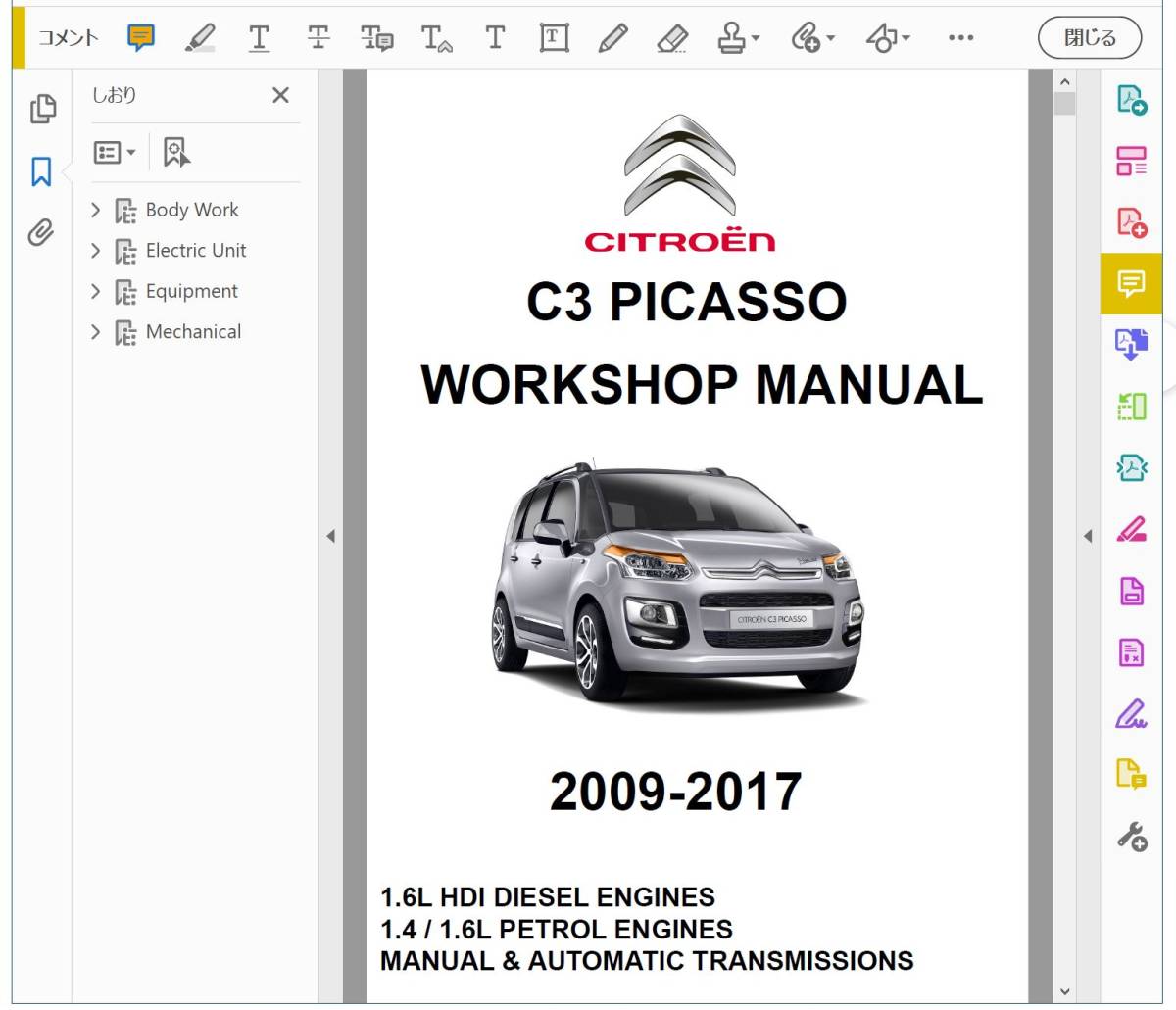1176x1010 pixels.
Task: Select the replace text note tool
Action: [377, 38]
